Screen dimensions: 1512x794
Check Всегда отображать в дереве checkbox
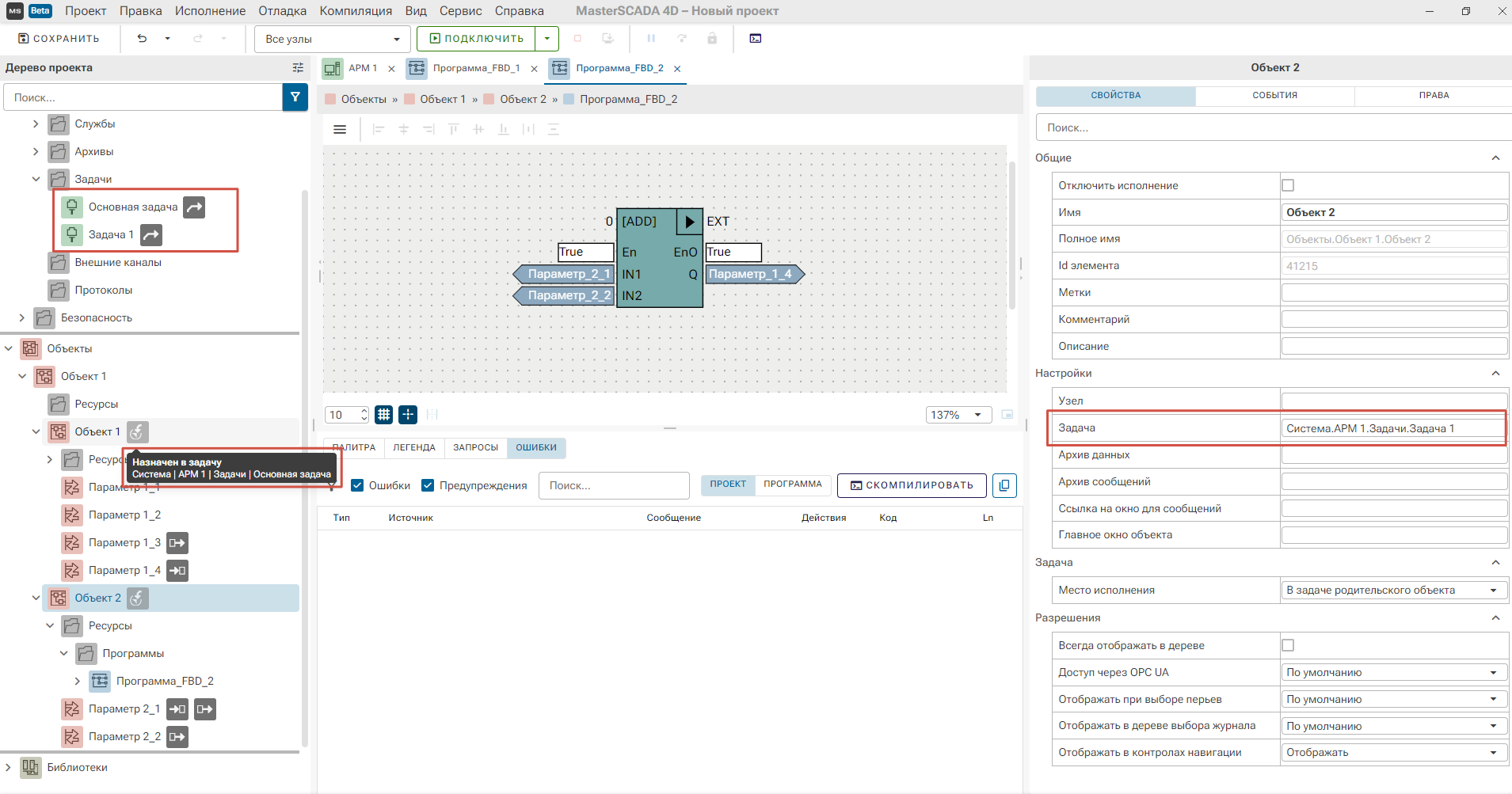pos(1288,645)
